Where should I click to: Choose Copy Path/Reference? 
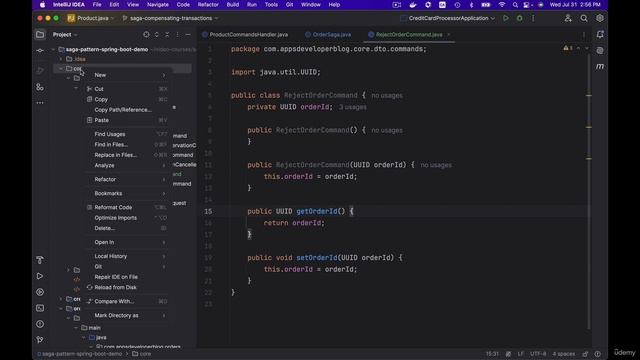click(x=127, y=110)
